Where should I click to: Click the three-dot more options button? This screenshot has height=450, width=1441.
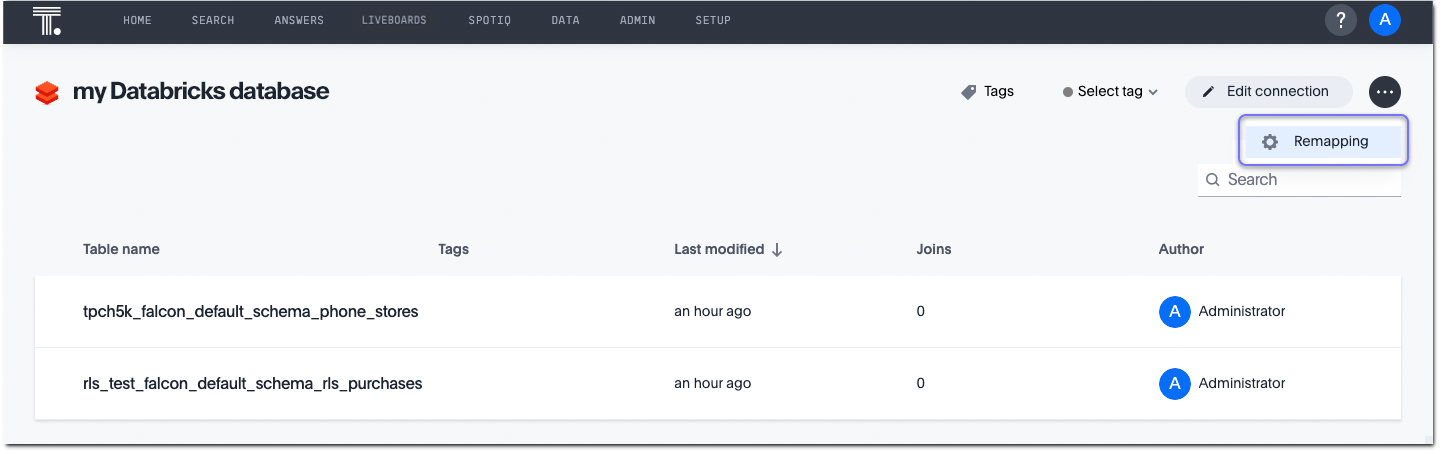pyautogui.click(x=1385, y=92)
